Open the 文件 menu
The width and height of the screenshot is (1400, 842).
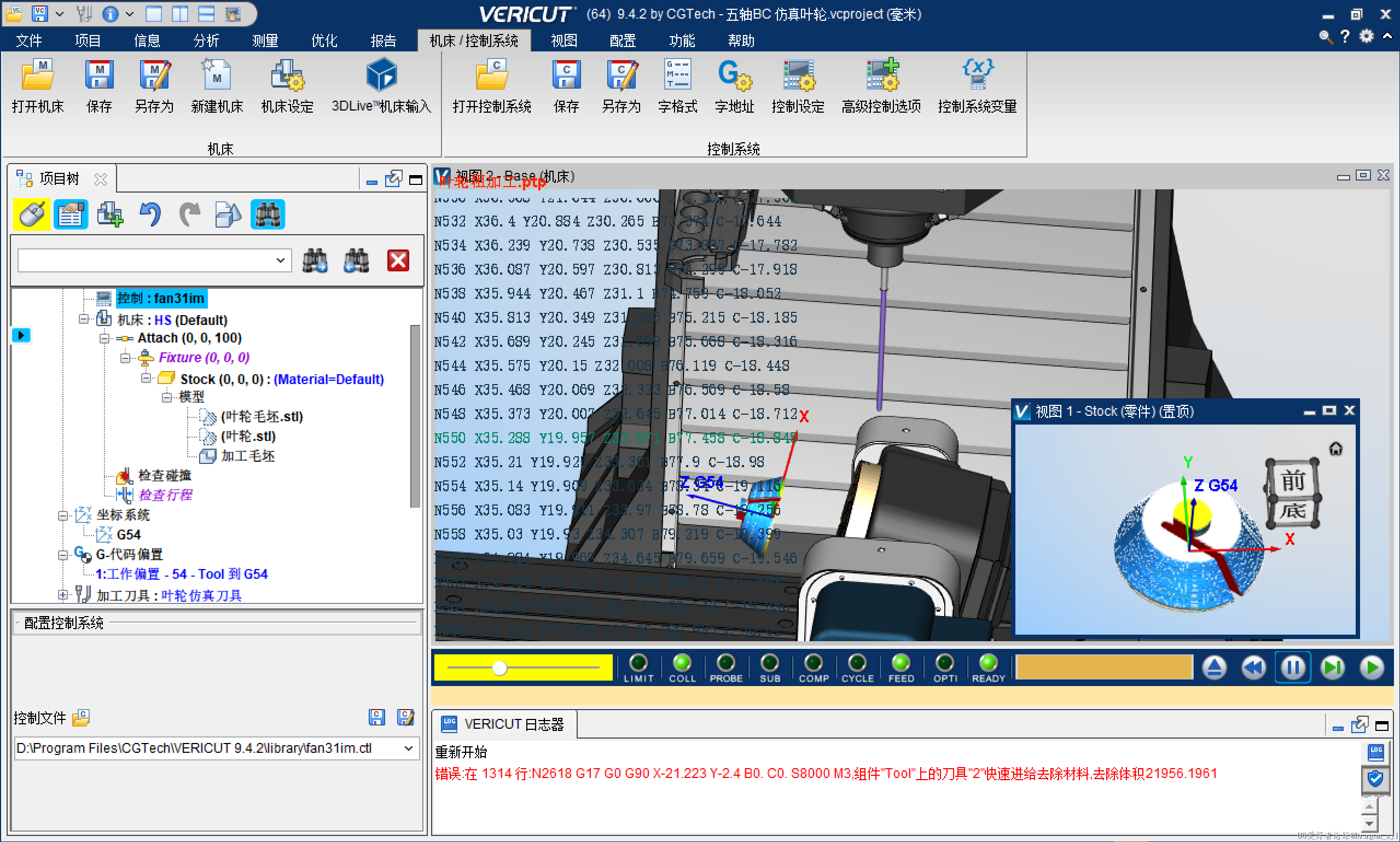coord(28,40)
